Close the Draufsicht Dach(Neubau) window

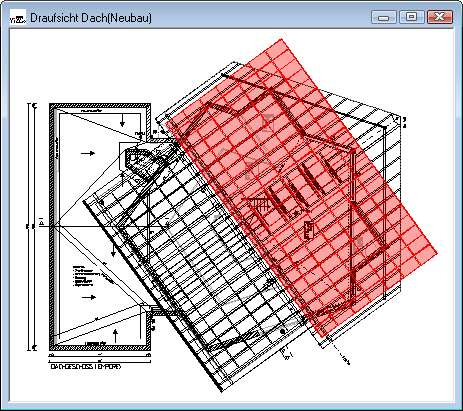tap(440, 17)
